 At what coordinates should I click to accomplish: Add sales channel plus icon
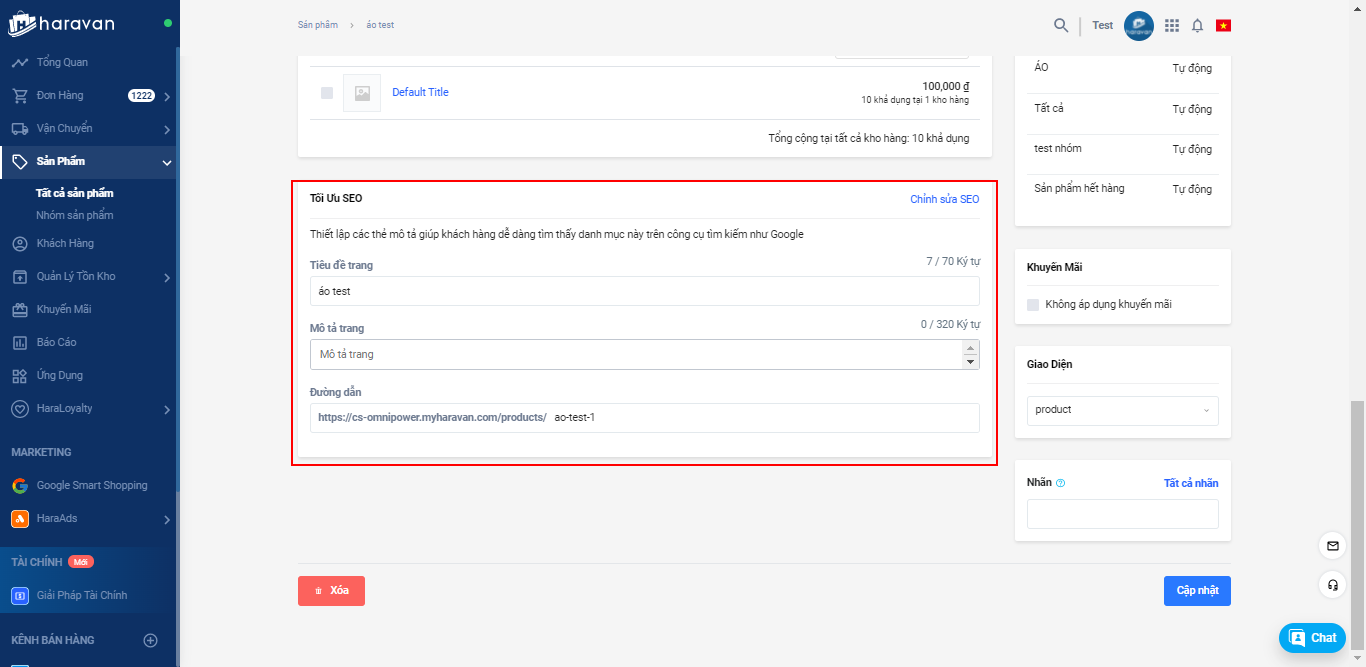tap(151, 640)
